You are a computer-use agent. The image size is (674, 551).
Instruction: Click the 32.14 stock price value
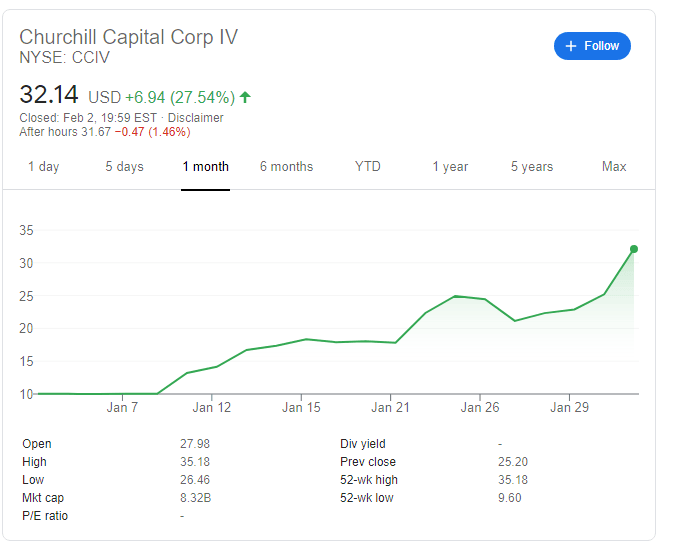(50, 96)
